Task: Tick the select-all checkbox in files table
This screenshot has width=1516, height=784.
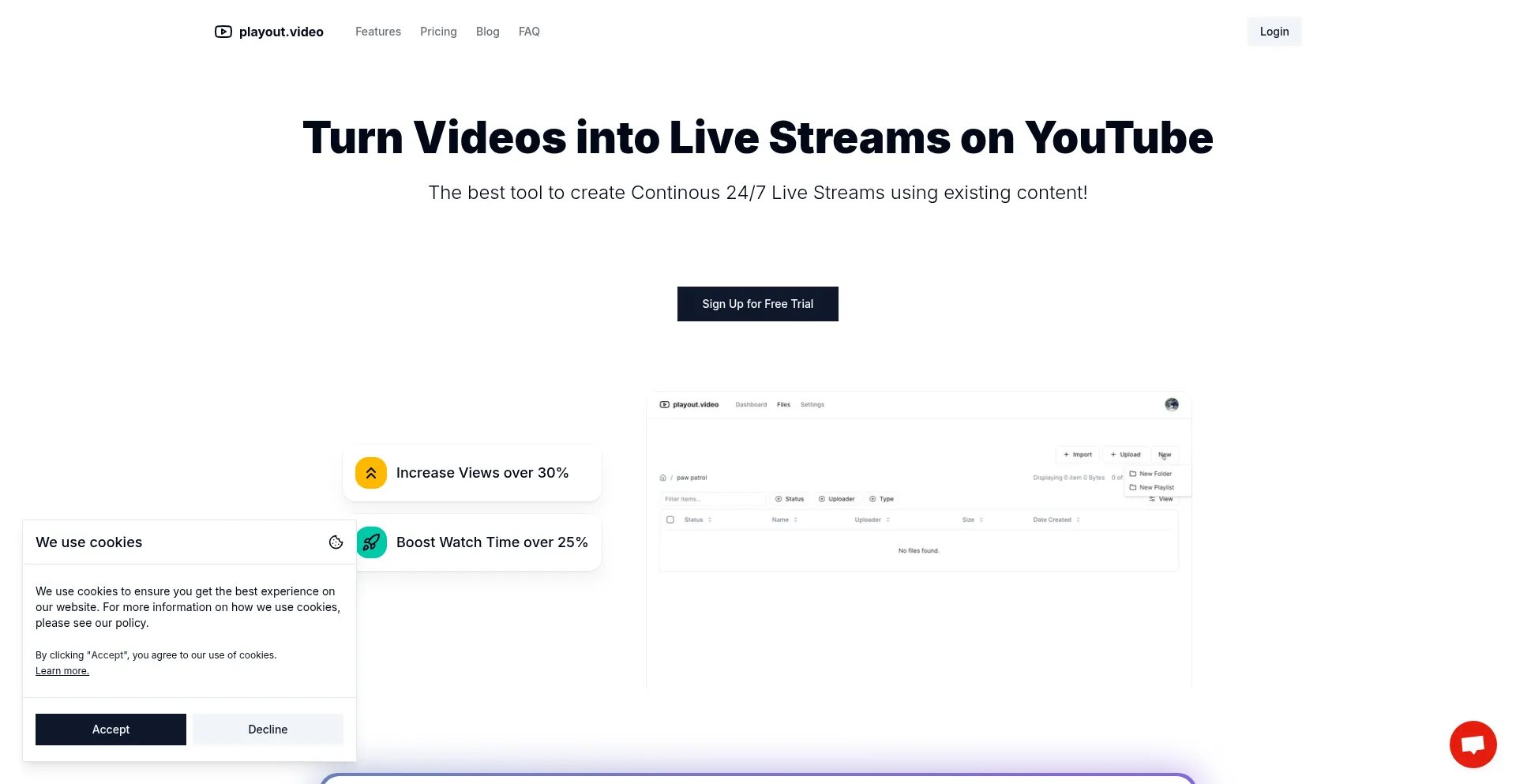Action: click(x=670, y=520)
